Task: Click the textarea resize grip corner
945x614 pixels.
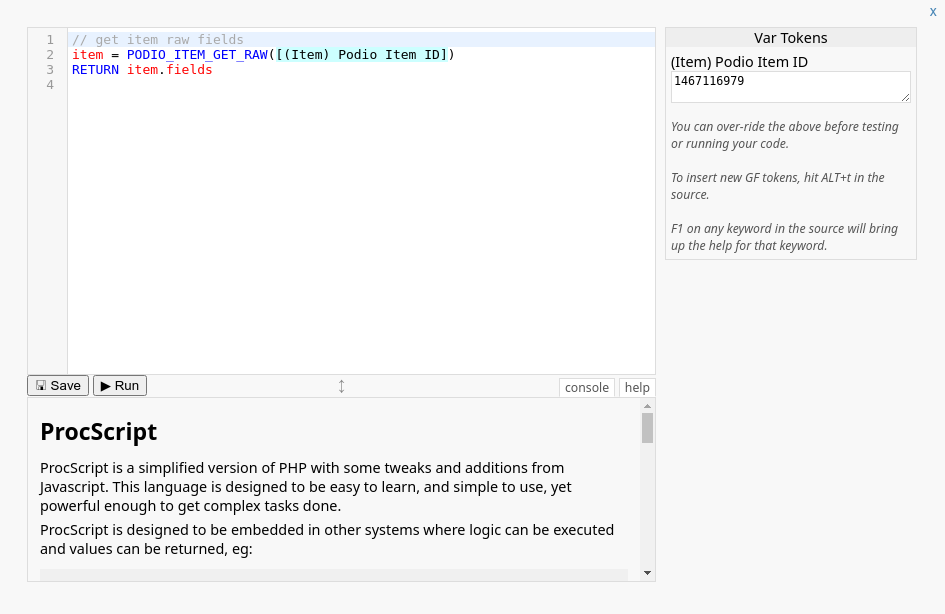Action: pyautogui.click(x=906, y=98)
